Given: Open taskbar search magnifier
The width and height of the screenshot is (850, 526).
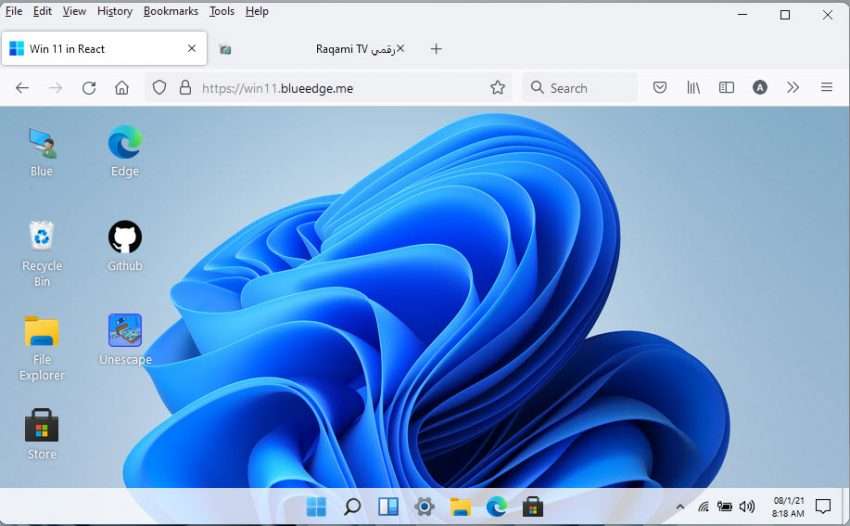Looking at the screenshot, I should pos(352,507).
